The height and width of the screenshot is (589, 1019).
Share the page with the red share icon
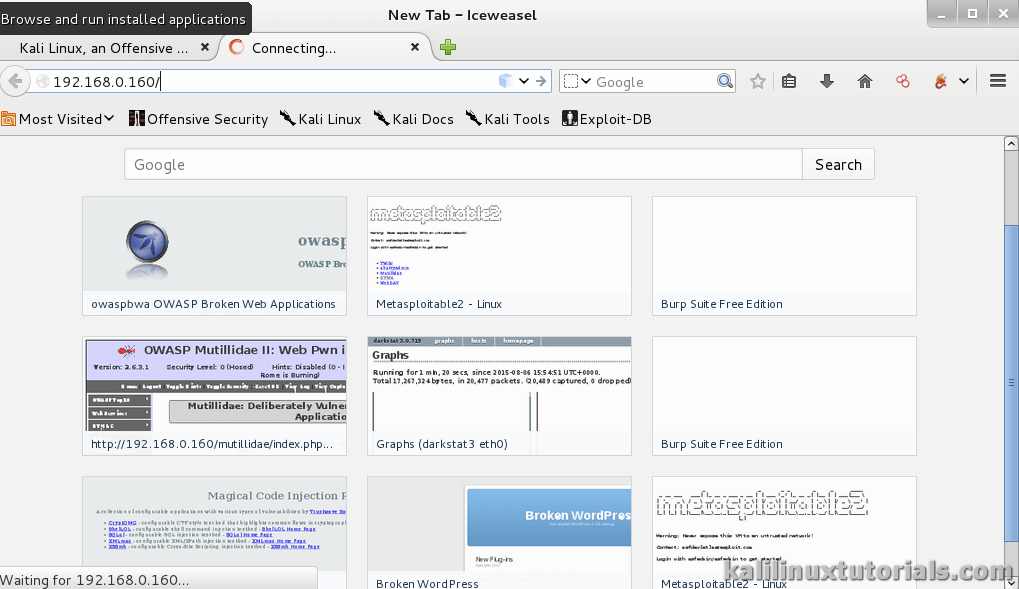(x=901, y=81)
